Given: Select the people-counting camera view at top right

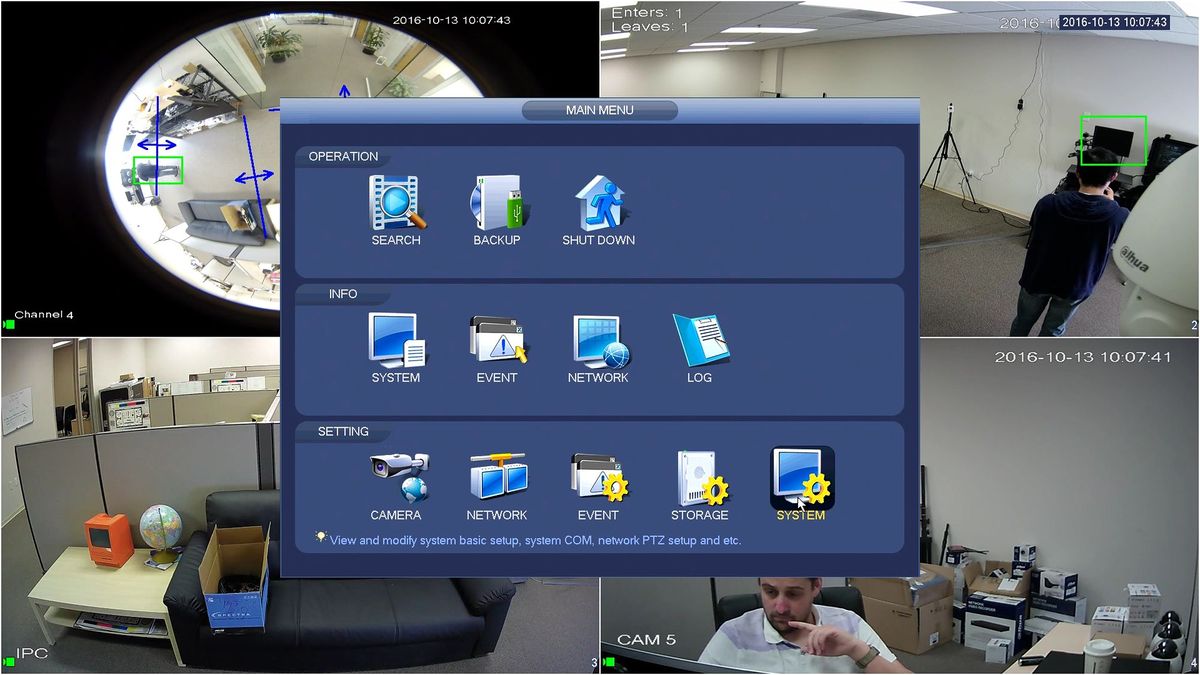Looking at the screenshot, I should point(1060,168).
